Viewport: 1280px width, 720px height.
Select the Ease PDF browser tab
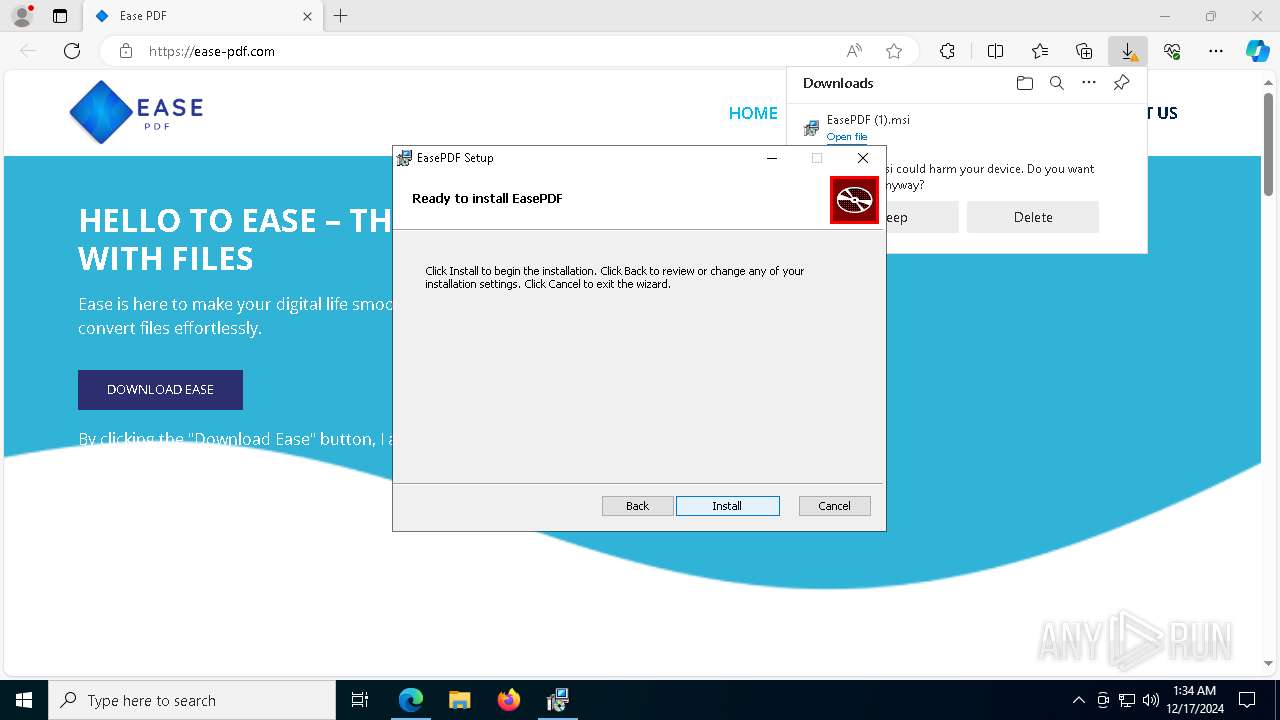point(203,16)
